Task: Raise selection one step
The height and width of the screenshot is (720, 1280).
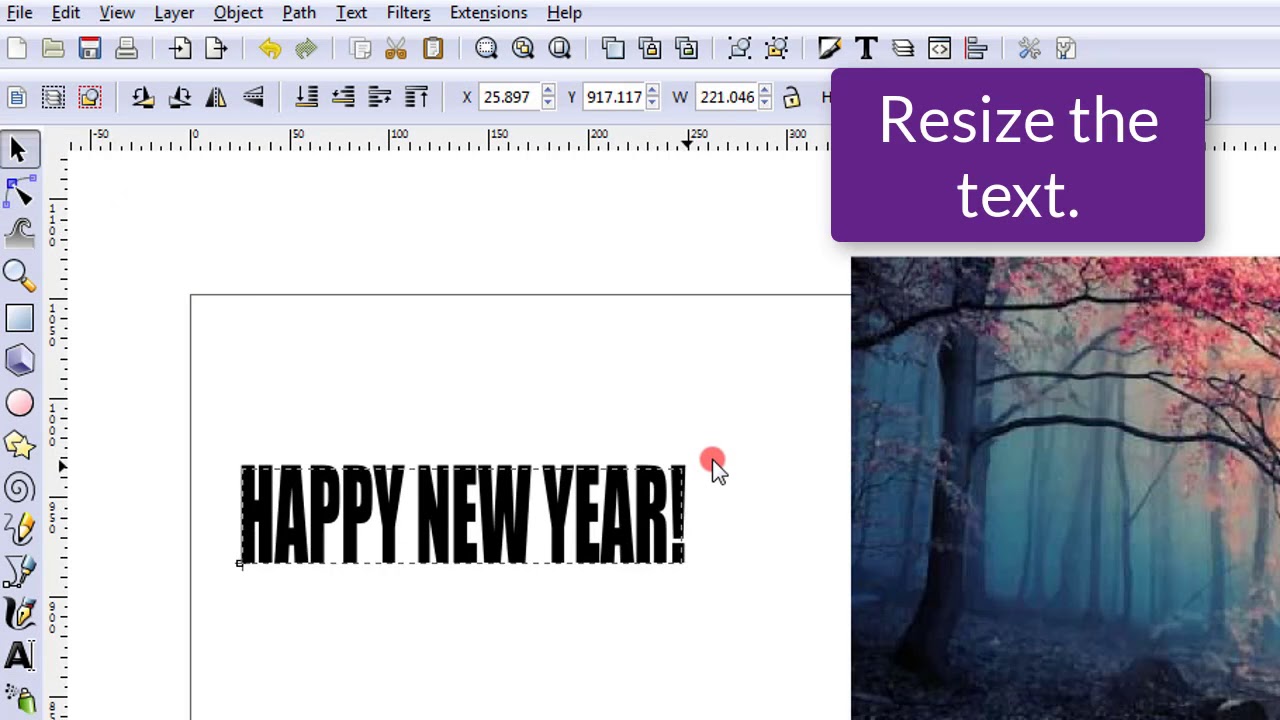Action: [x=380, y=97]
